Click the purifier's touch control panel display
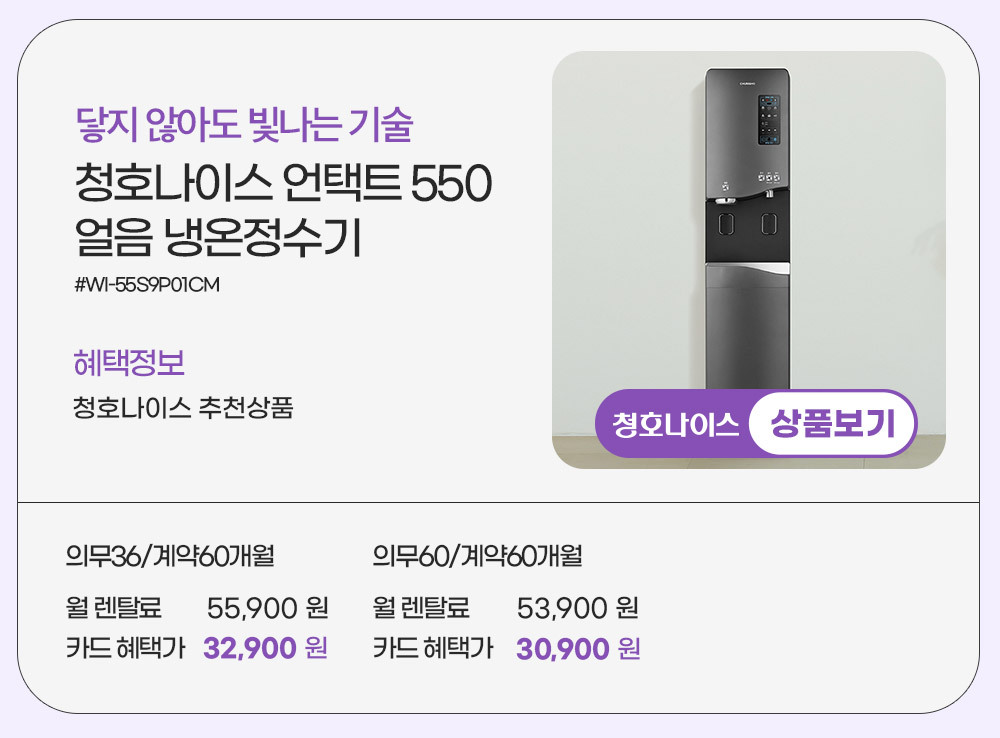This screenshot has height=738, width=1000. 768,120
